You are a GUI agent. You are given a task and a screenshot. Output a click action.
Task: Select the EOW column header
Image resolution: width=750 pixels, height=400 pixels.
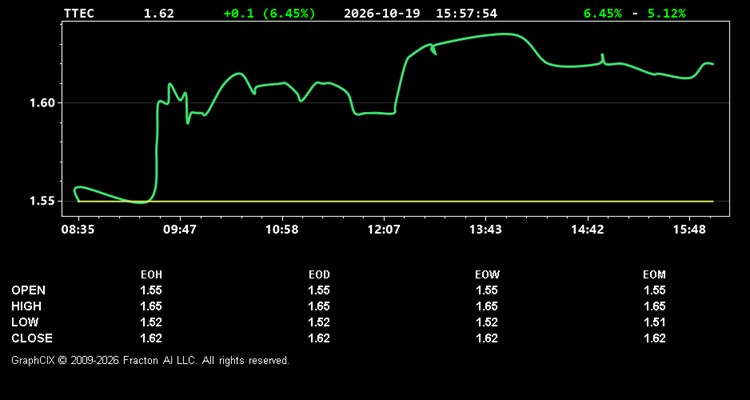[x=487, y=275]
